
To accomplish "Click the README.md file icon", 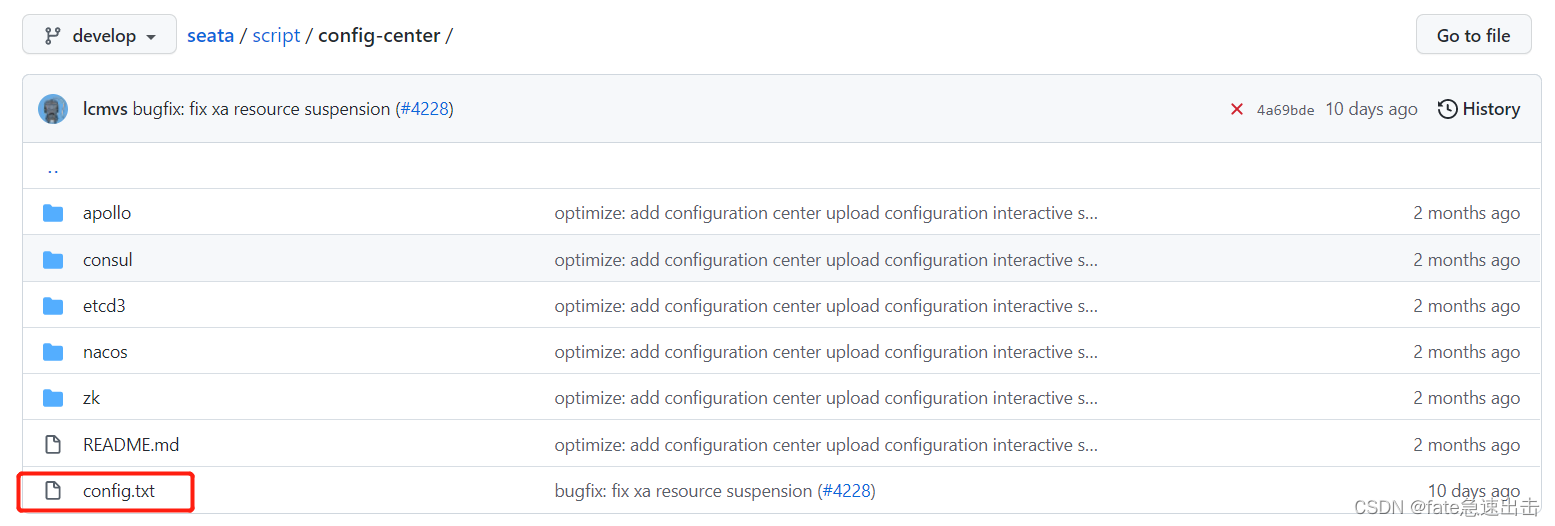I will [53, 445].
